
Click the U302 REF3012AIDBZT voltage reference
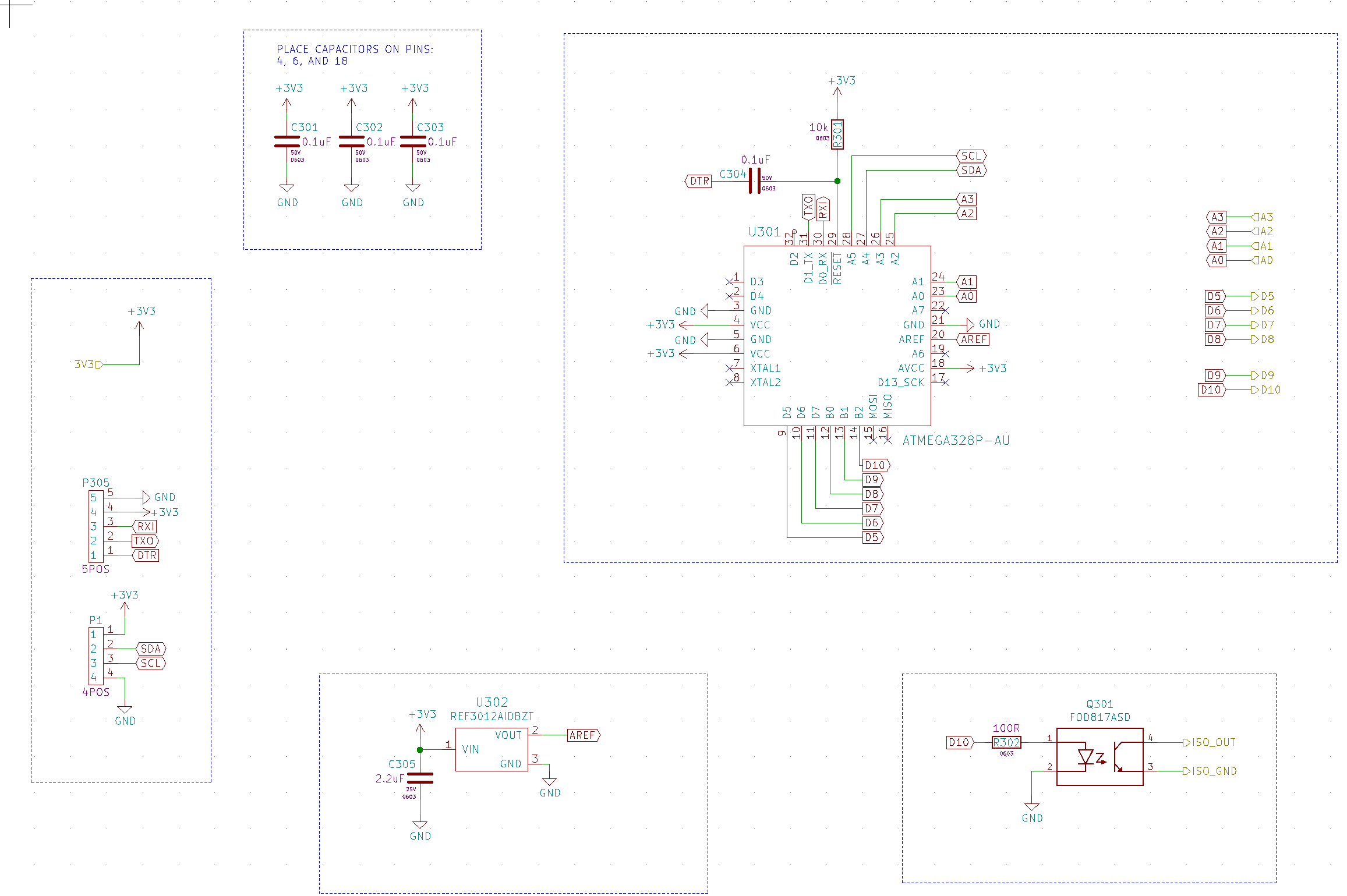click(x=491, y=749)
